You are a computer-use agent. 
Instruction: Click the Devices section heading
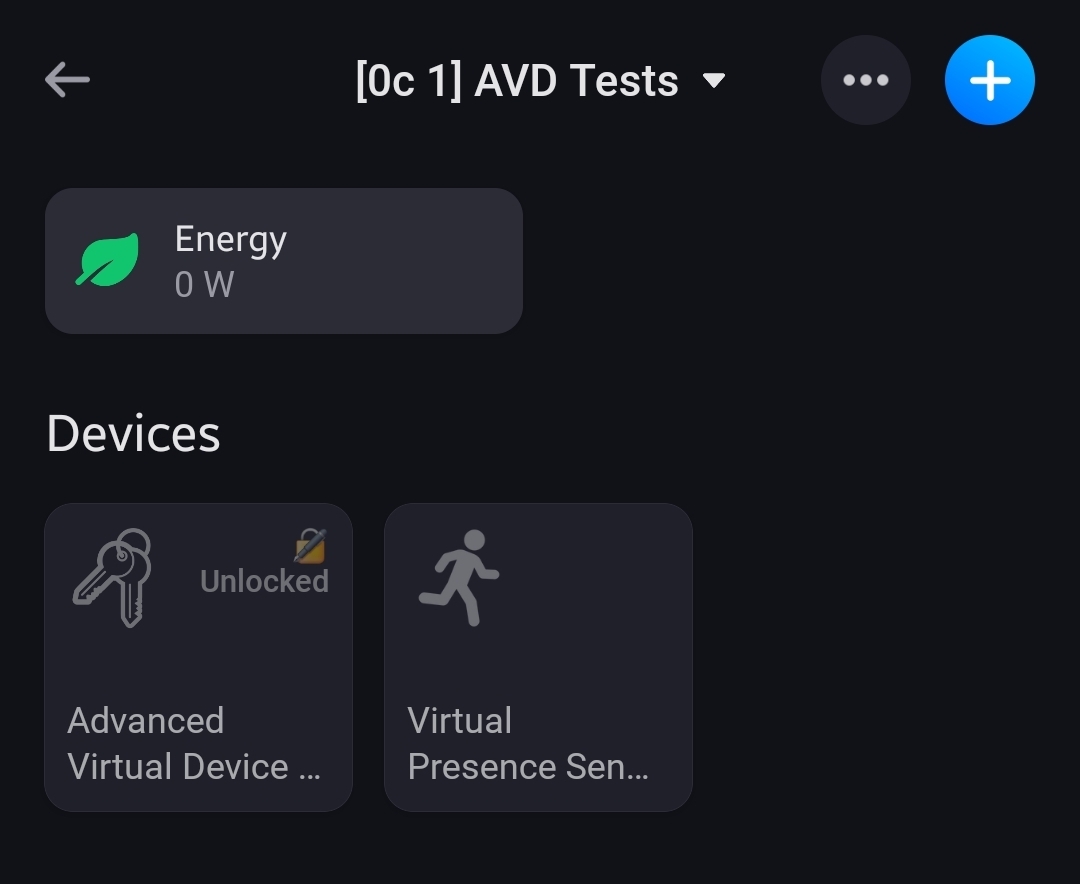click(x=133, y=433)
